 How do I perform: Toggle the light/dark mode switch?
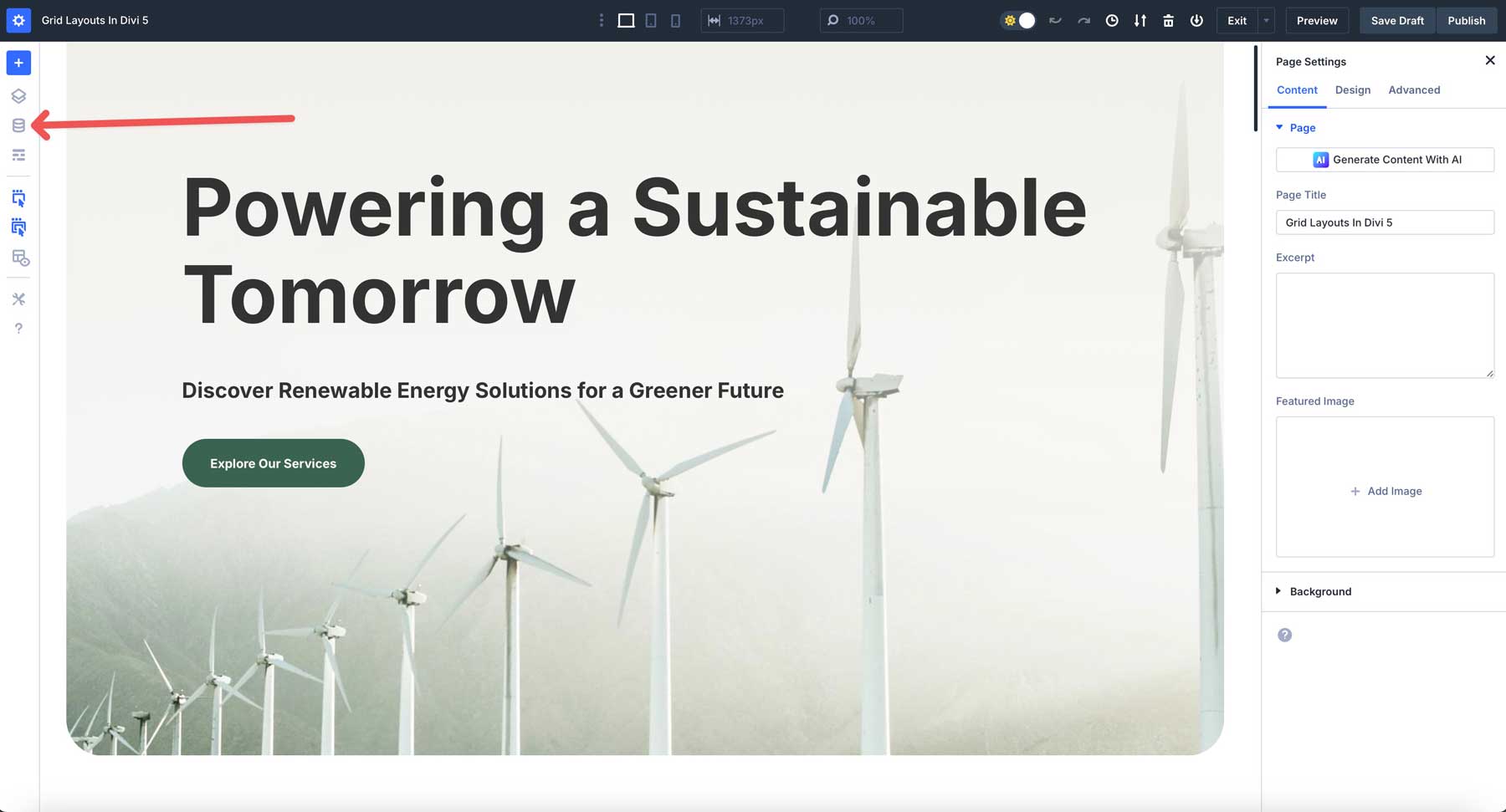point(1018,21)
